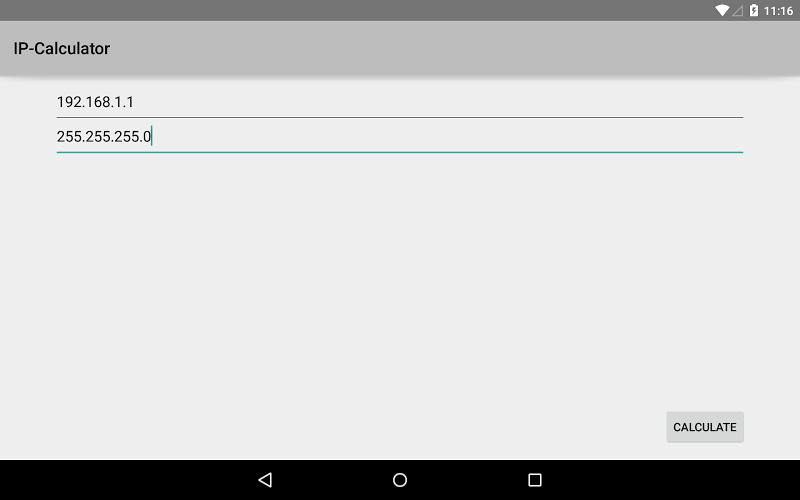Tap the Wi-Fi signal status icon
This screenshot has width=800, height=500.
(722, 10)
